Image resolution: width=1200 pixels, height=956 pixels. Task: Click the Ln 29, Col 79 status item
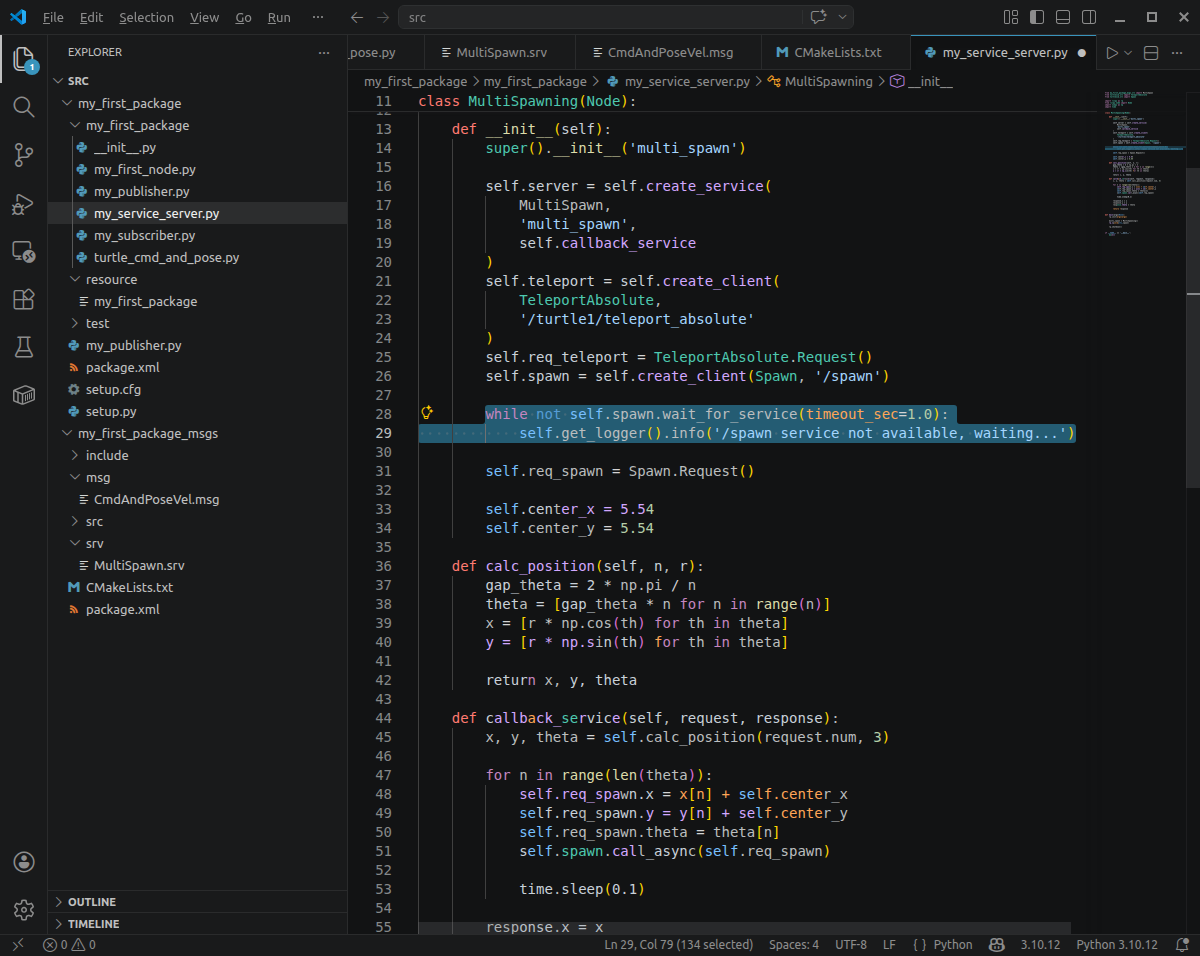coord(679,944)
